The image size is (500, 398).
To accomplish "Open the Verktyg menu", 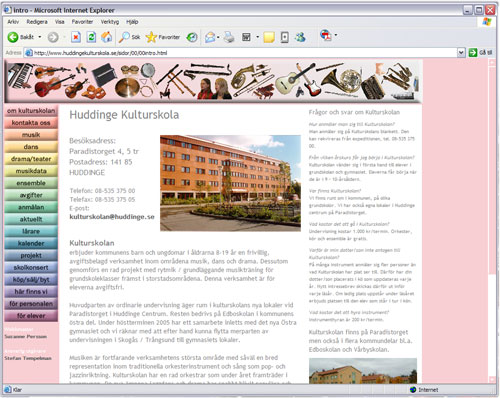I will click(x=110, y=22).
